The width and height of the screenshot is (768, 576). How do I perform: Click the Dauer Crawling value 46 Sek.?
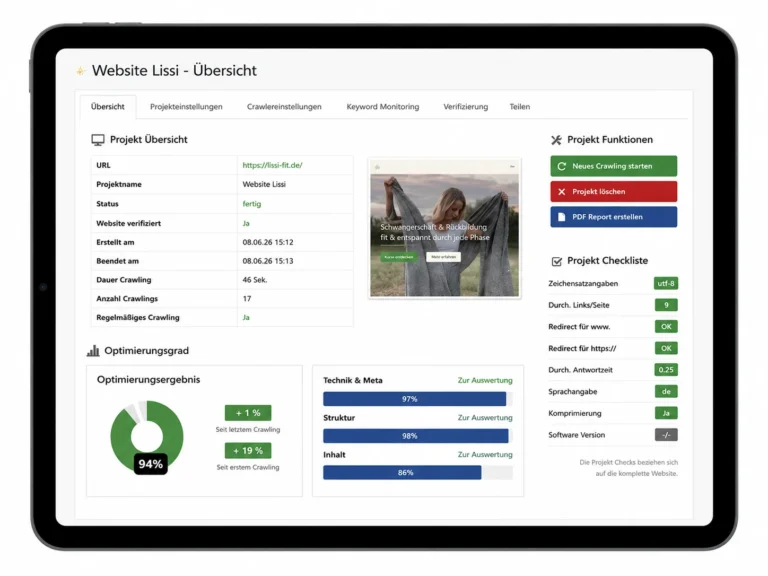tap(255, 280)
